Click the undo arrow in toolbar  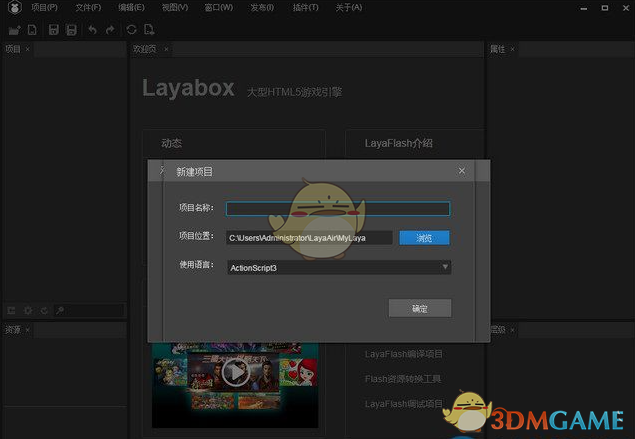click(92, 30)
